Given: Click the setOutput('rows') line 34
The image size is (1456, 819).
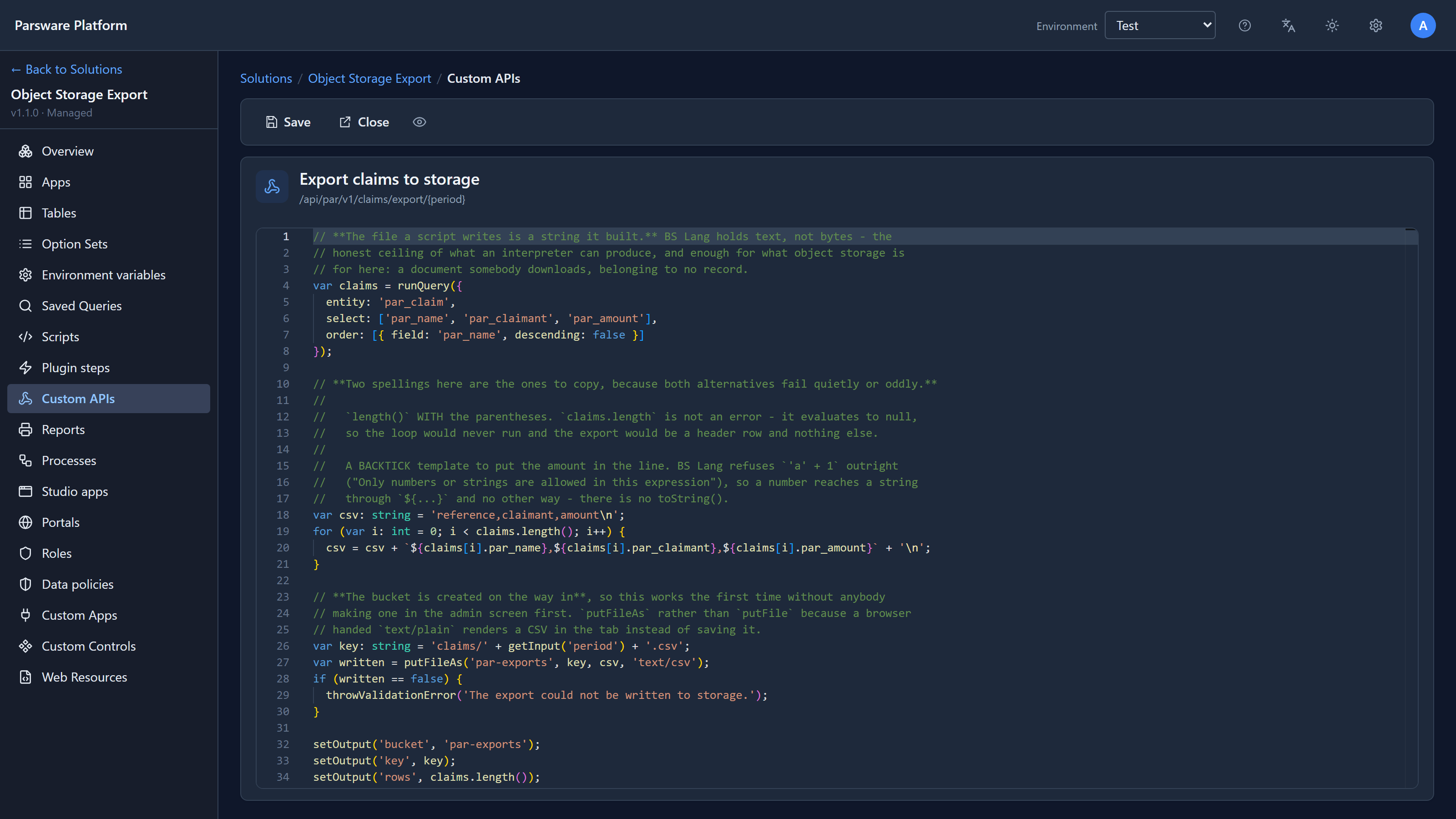Looking at the screenshot, I should 427,777.
